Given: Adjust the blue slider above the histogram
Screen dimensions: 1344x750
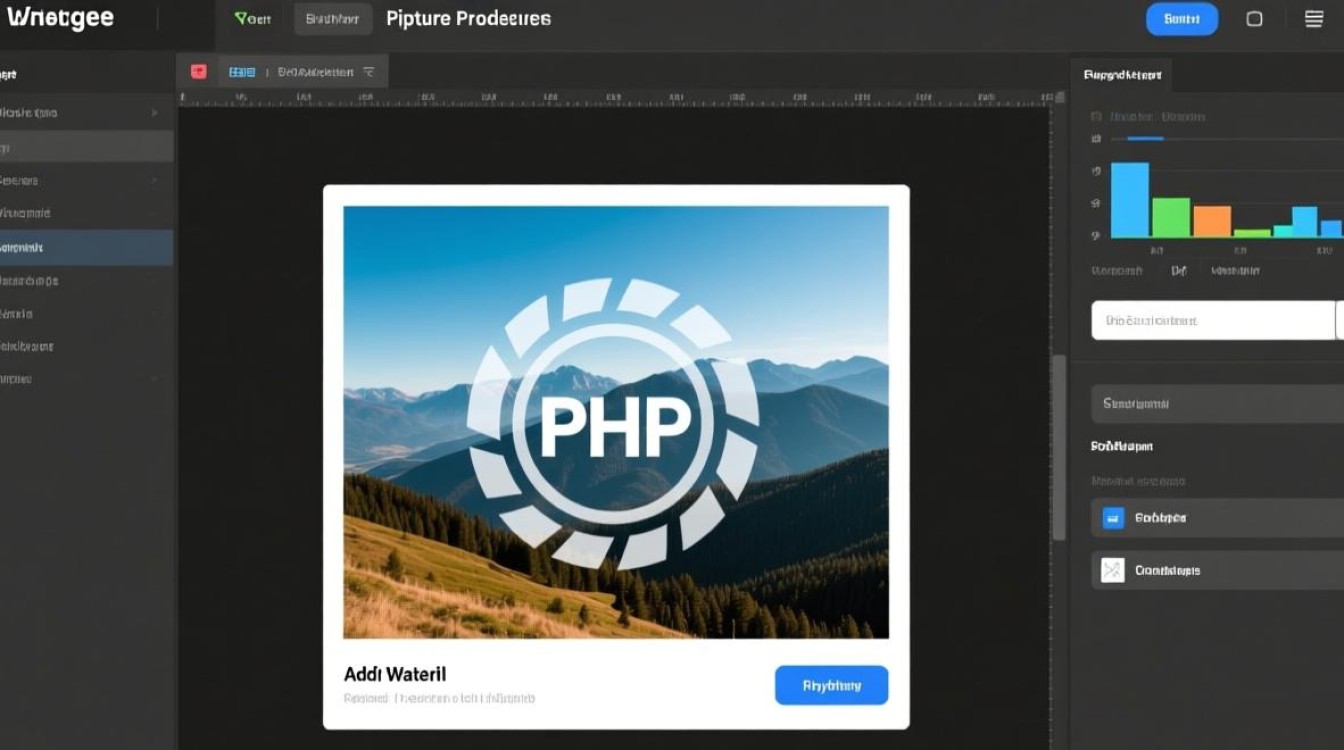Looking at the screenshot, I should pyautogui.click(x=1147, y=139).
